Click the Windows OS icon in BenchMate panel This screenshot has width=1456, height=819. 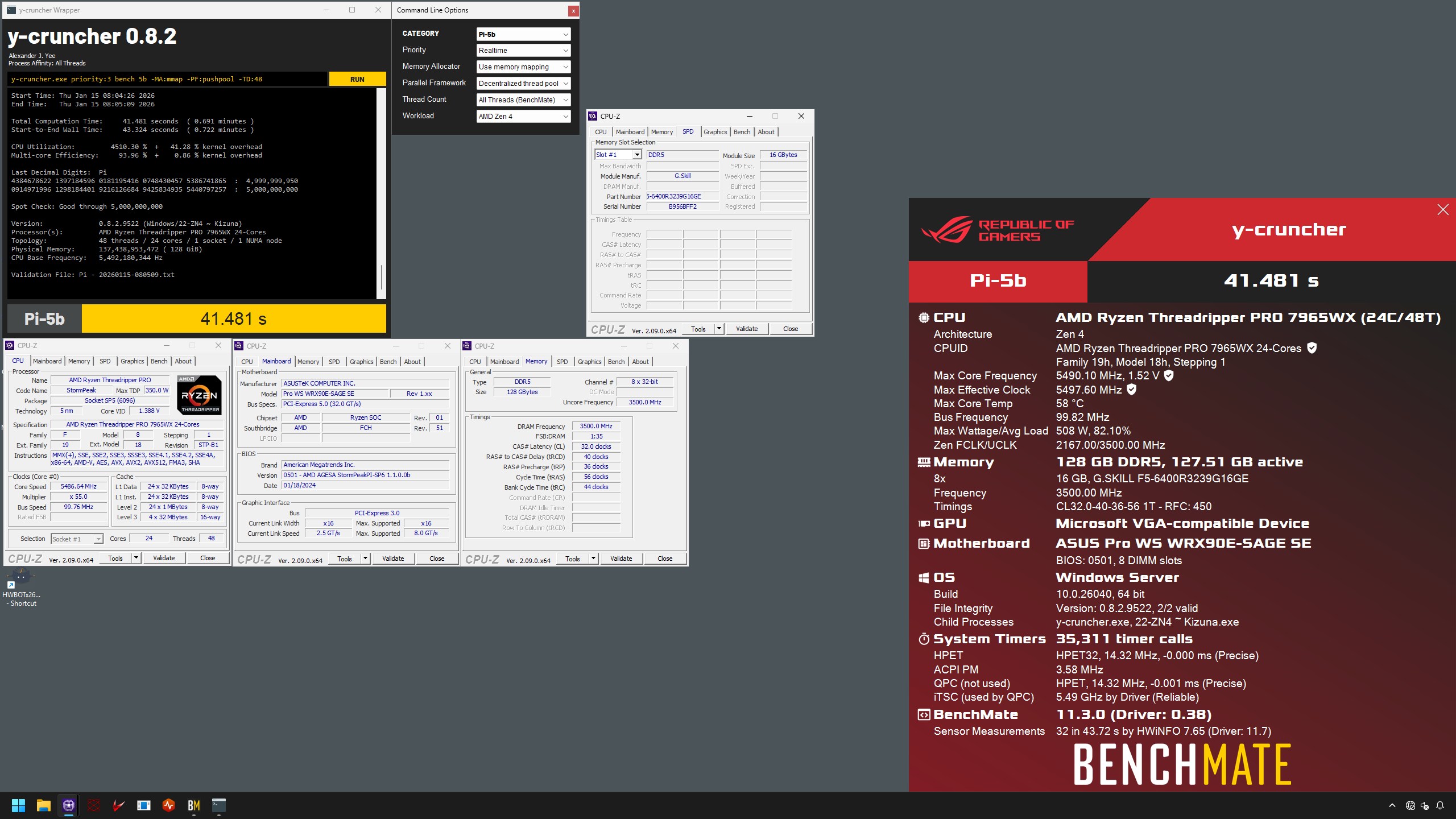tap(924, 578)
